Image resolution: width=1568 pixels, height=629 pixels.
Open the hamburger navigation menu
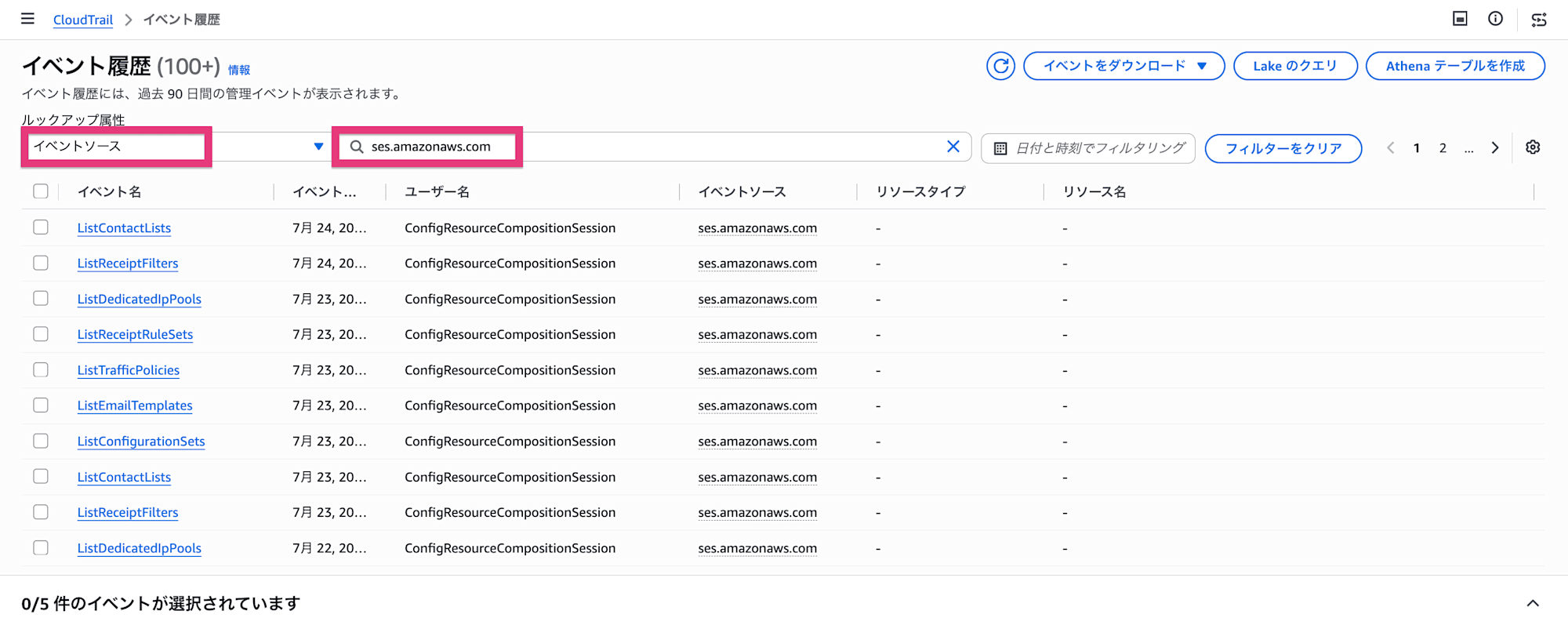[x=27, y=19]
